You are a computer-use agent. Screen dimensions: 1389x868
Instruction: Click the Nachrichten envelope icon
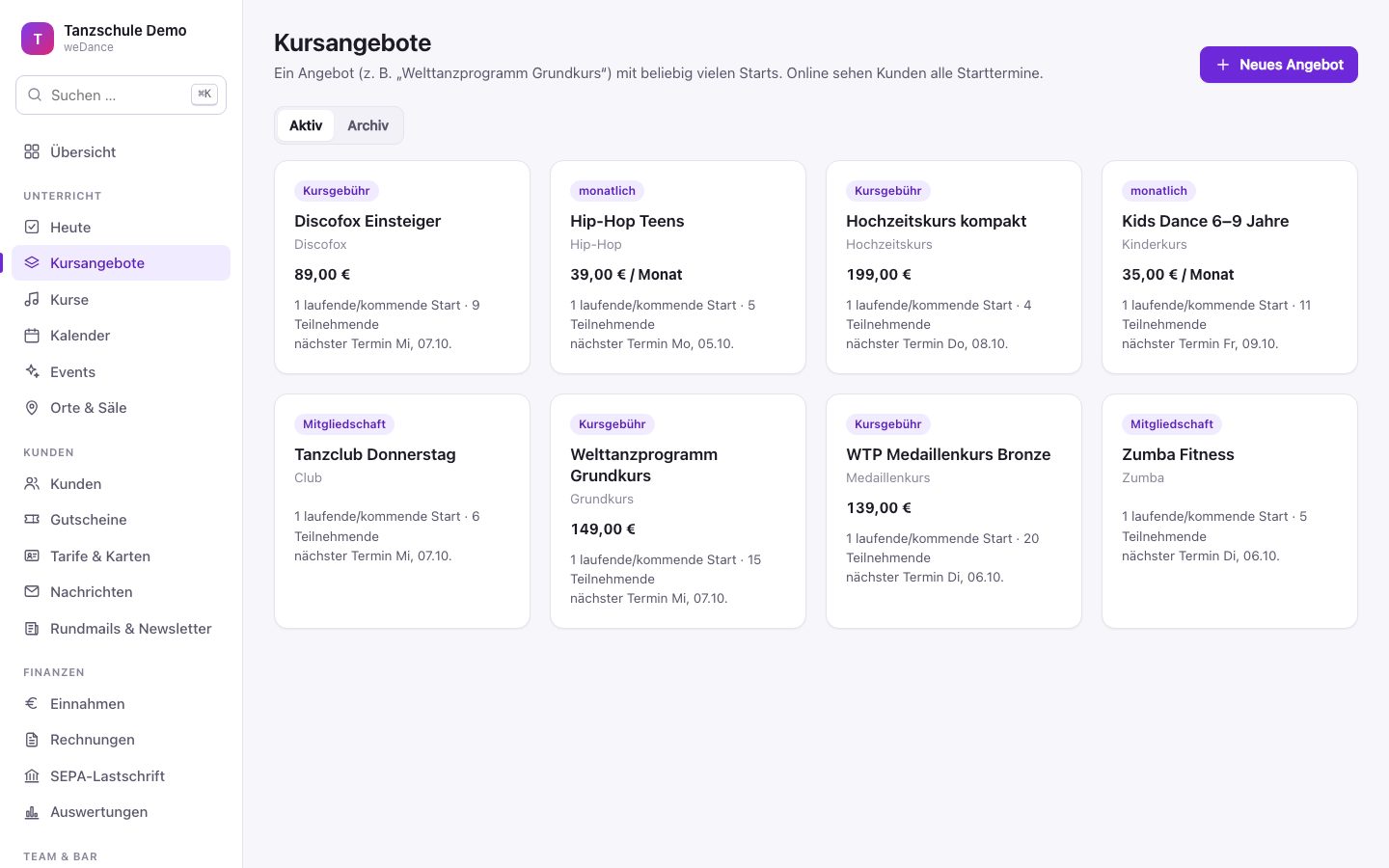pos(32,592)
